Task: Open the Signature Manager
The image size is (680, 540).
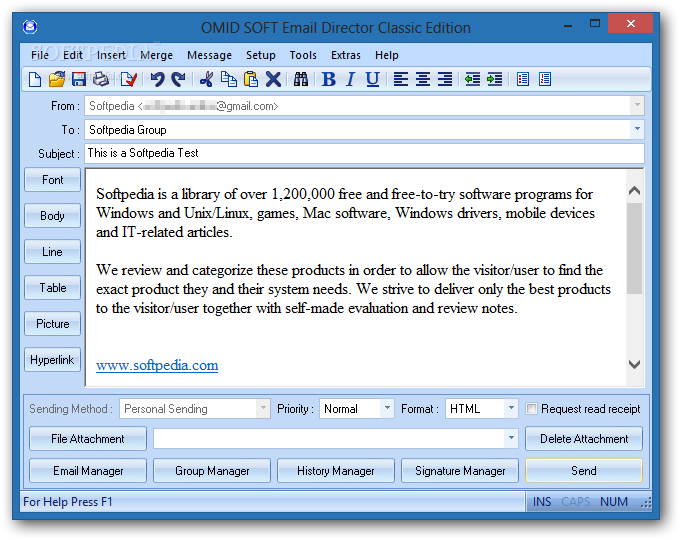Action: (x=460, y=471)
